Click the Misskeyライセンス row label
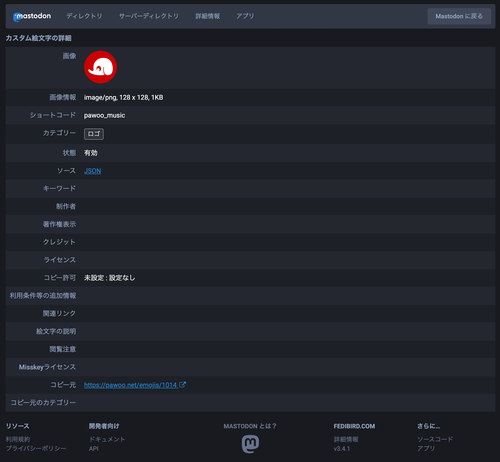The image size is (500, 462). coord(47,367)
